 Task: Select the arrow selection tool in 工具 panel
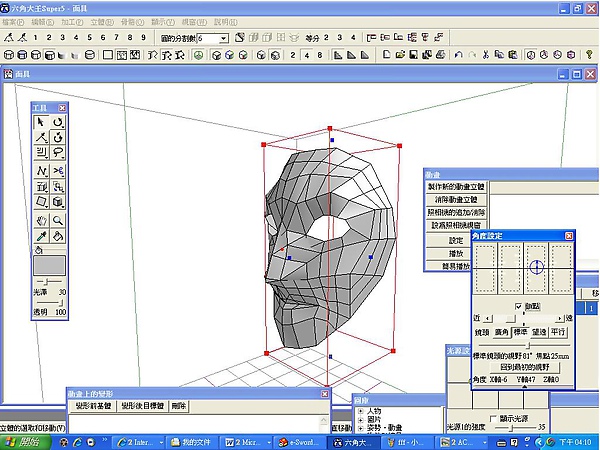41,122
